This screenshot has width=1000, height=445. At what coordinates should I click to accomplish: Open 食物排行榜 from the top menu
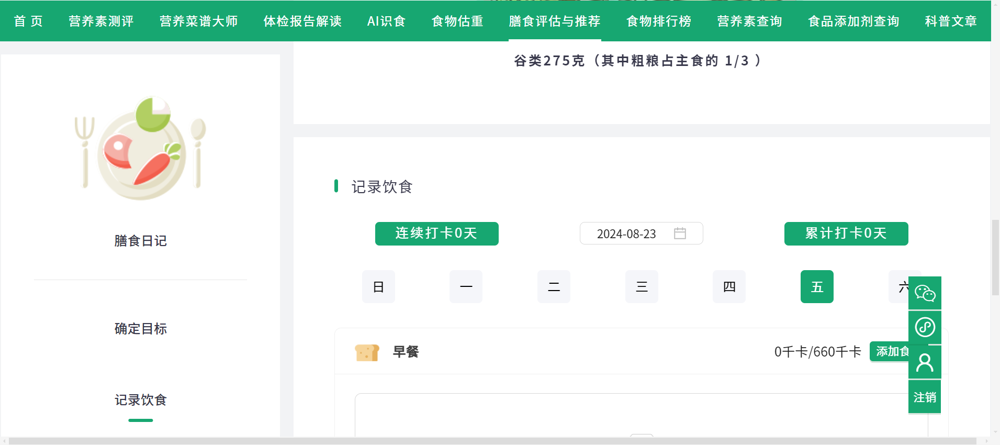(x=658, y=21)
